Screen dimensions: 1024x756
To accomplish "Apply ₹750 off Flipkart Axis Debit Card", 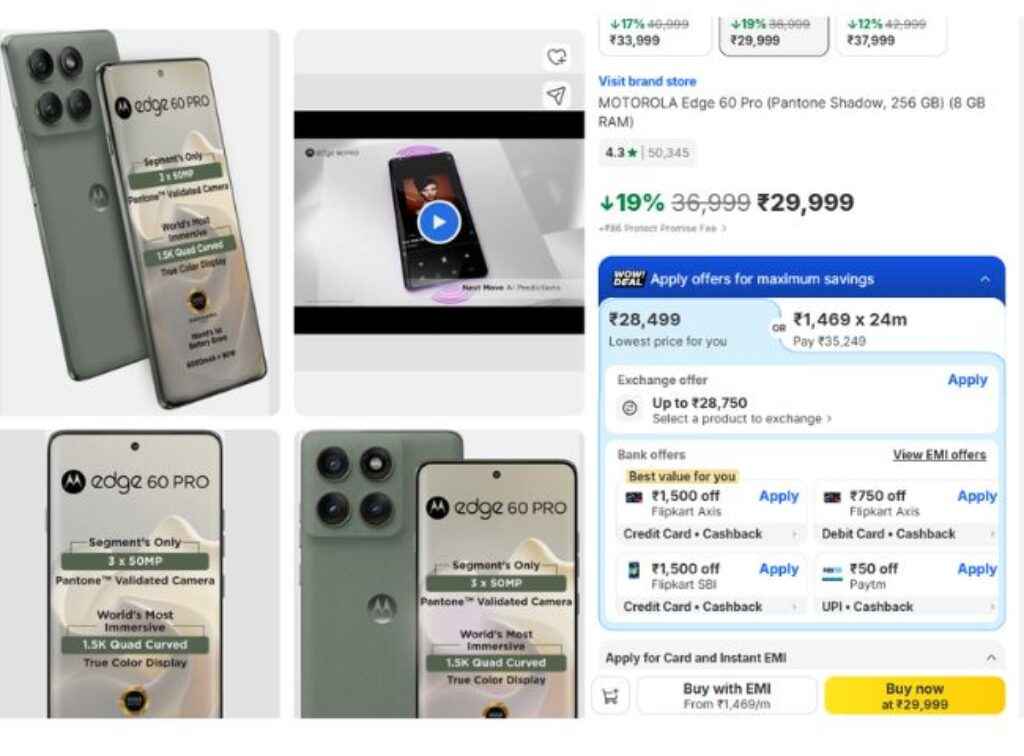I will 977,496.
